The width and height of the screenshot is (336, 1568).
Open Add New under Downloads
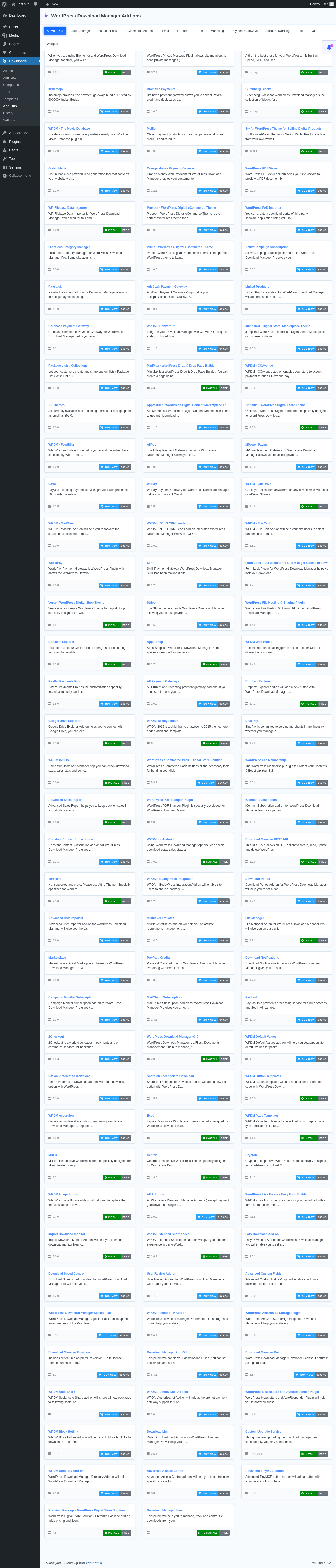tap(10, 78)
